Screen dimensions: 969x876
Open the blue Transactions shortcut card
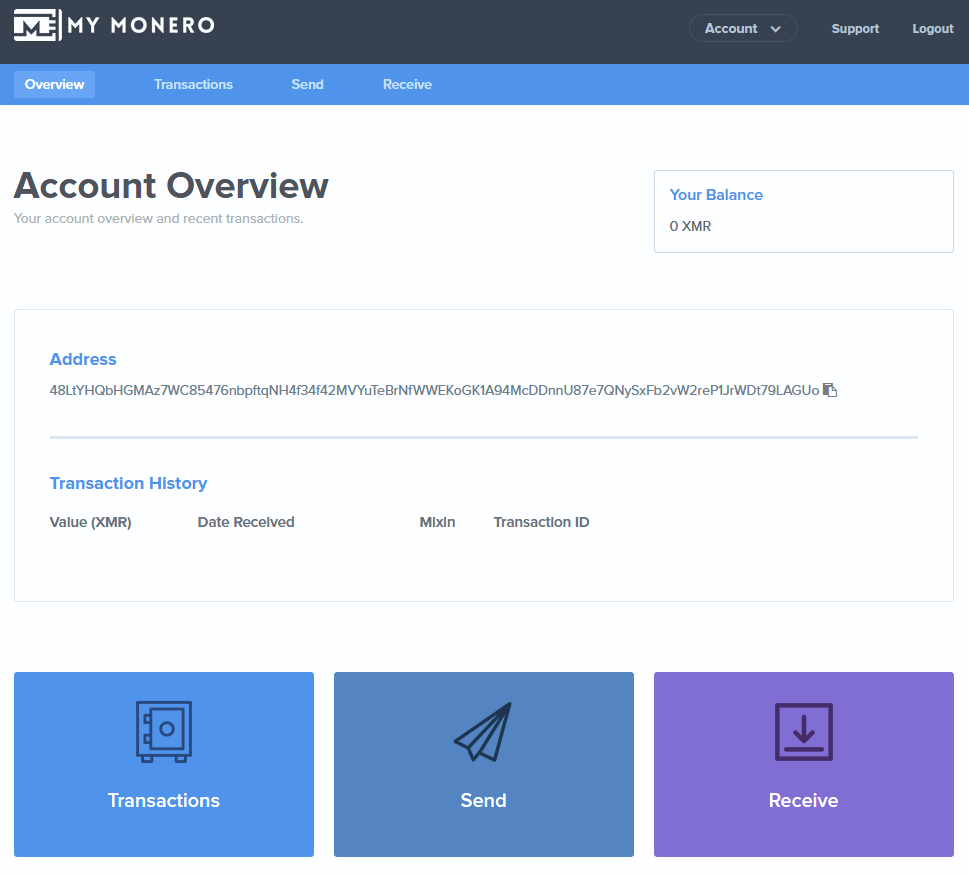point(163,764)
